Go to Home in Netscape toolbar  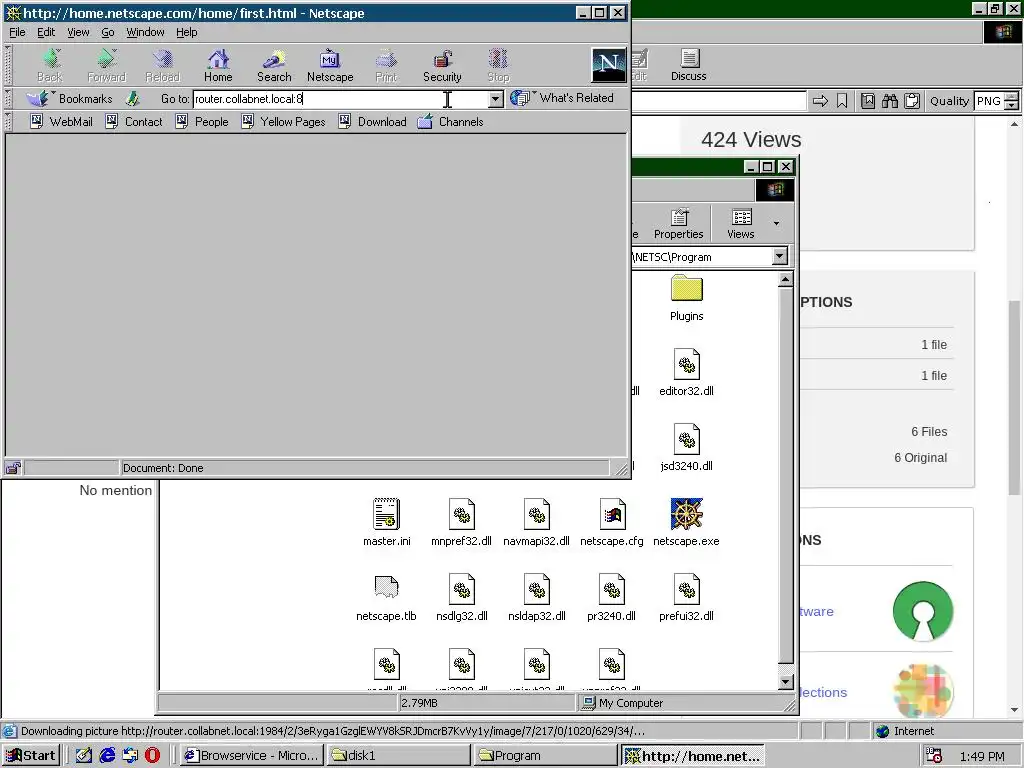point(218,66)
